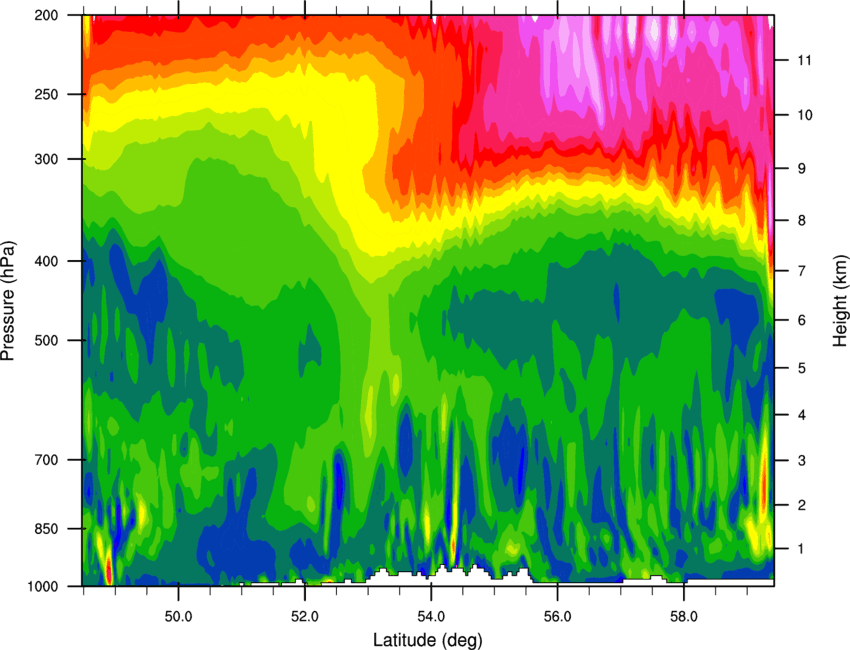Viewport: 850px width, 650px height.
Task: Click the 50.0 latitude tick label
Action: tap(178, 617)
